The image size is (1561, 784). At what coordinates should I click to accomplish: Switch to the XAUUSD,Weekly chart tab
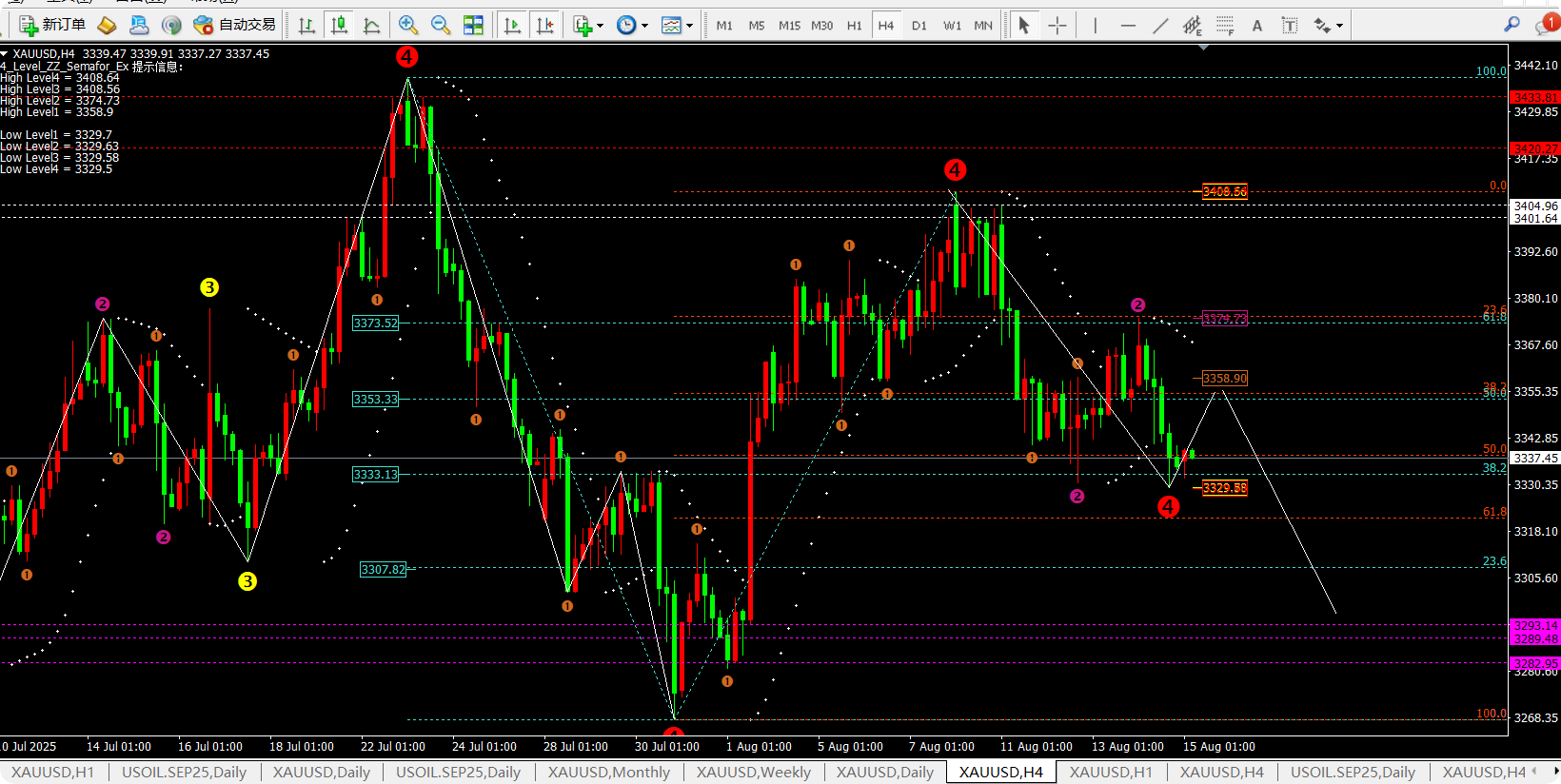753,772
